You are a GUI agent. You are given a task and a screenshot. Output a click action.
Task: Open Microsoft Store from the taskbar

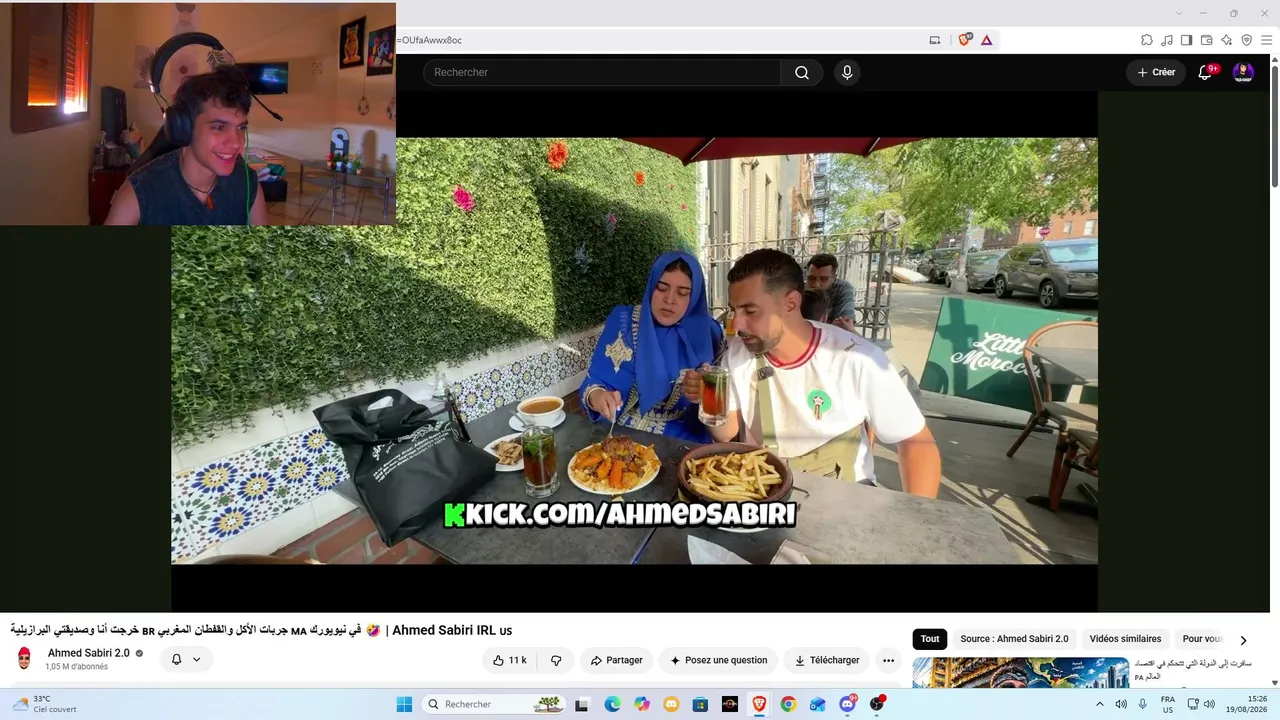click(x=700, y=704)
